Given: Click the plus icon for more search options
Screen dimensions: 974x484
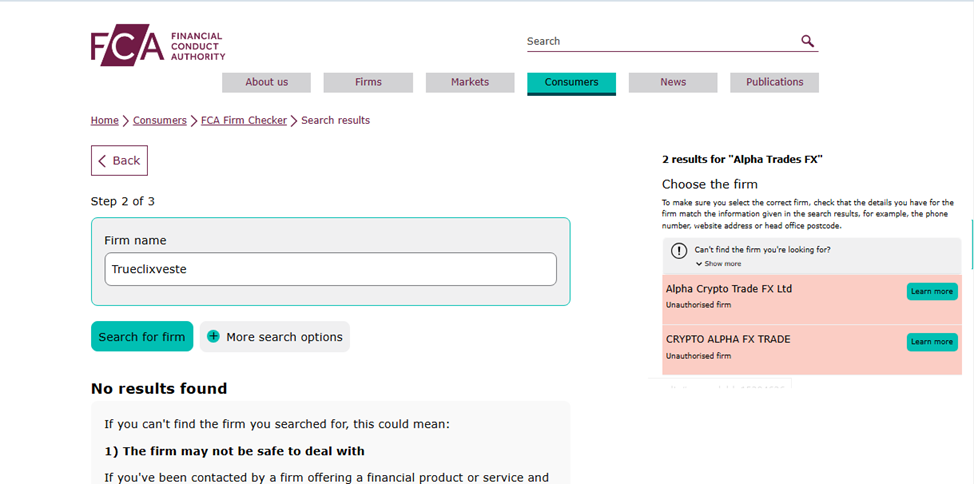Looking at the screenshot, I should pos(213,337).
